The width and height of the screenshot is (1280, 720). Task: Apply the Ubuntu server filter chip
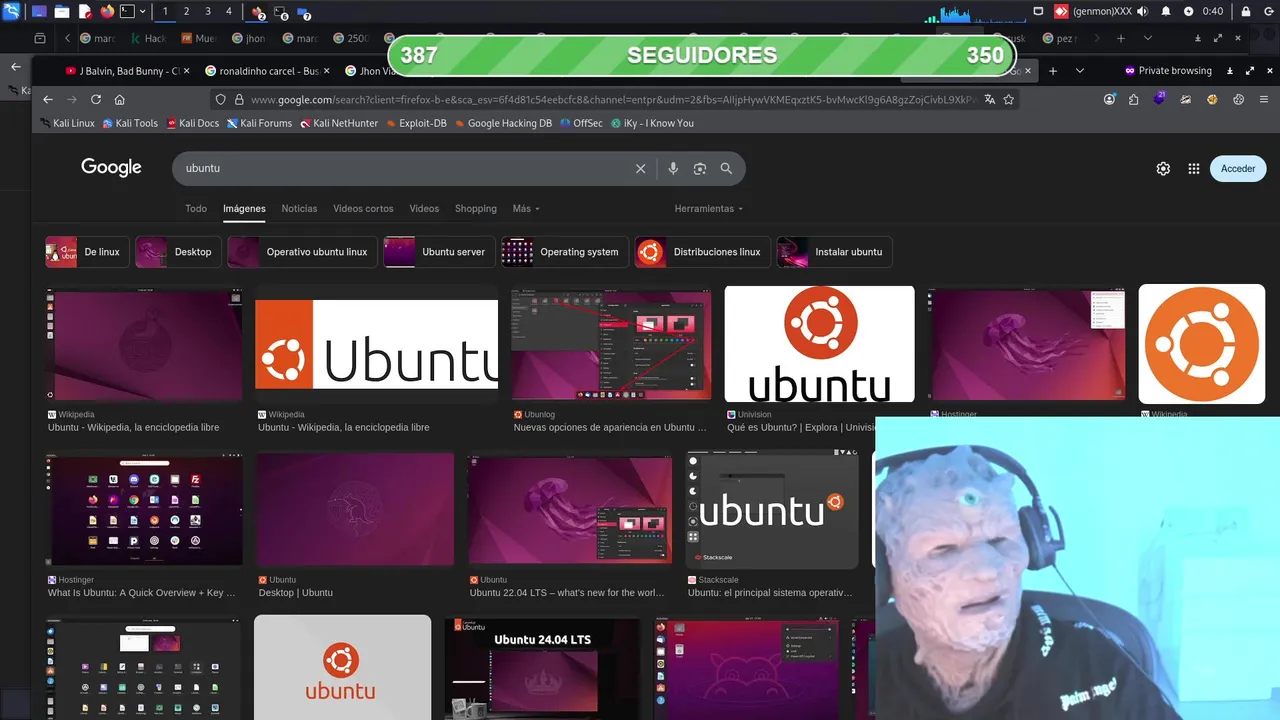(439, 252)
